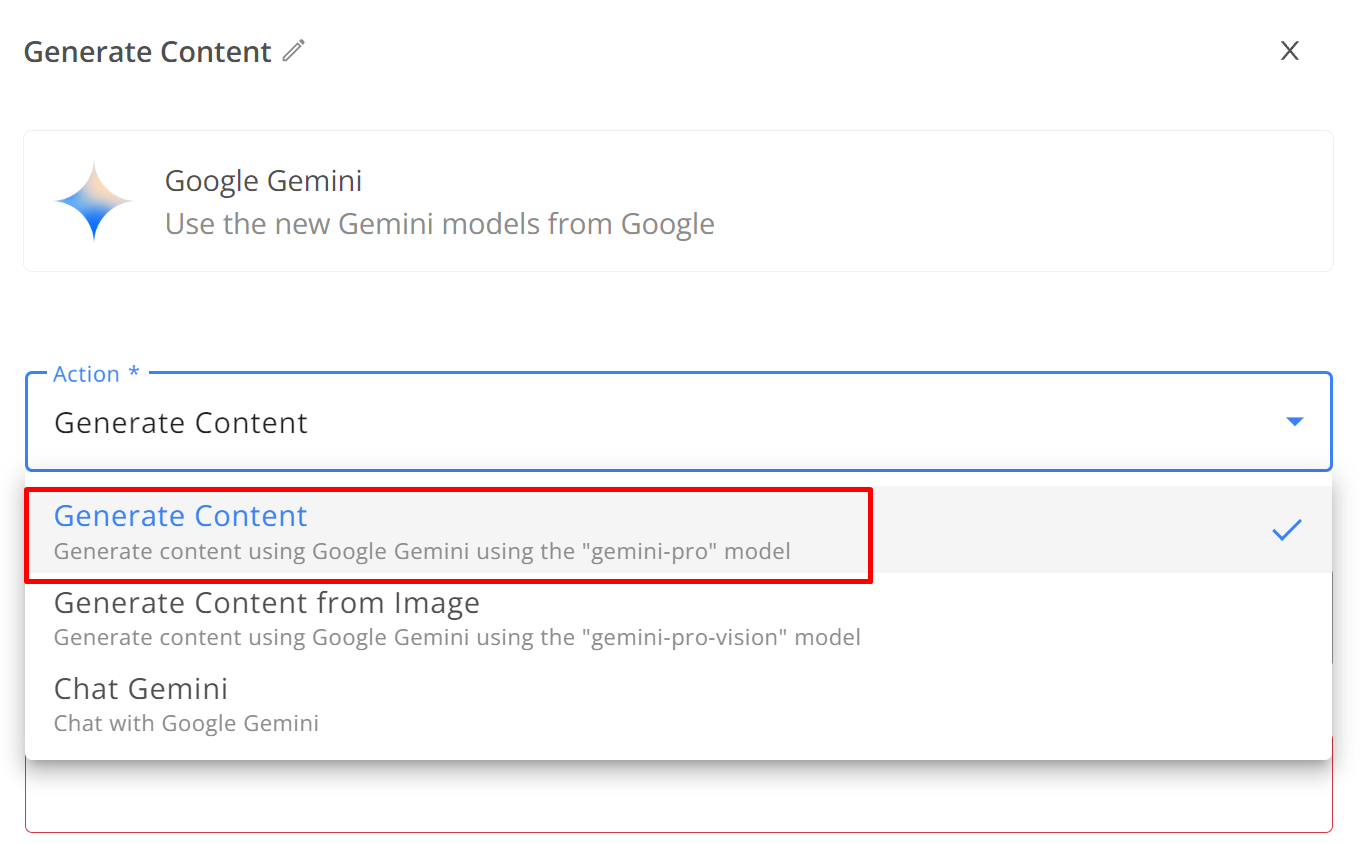Screen dimensions: 1364x843
Task: Click the Google Gemini app card
Action: [x=678, y=201]
